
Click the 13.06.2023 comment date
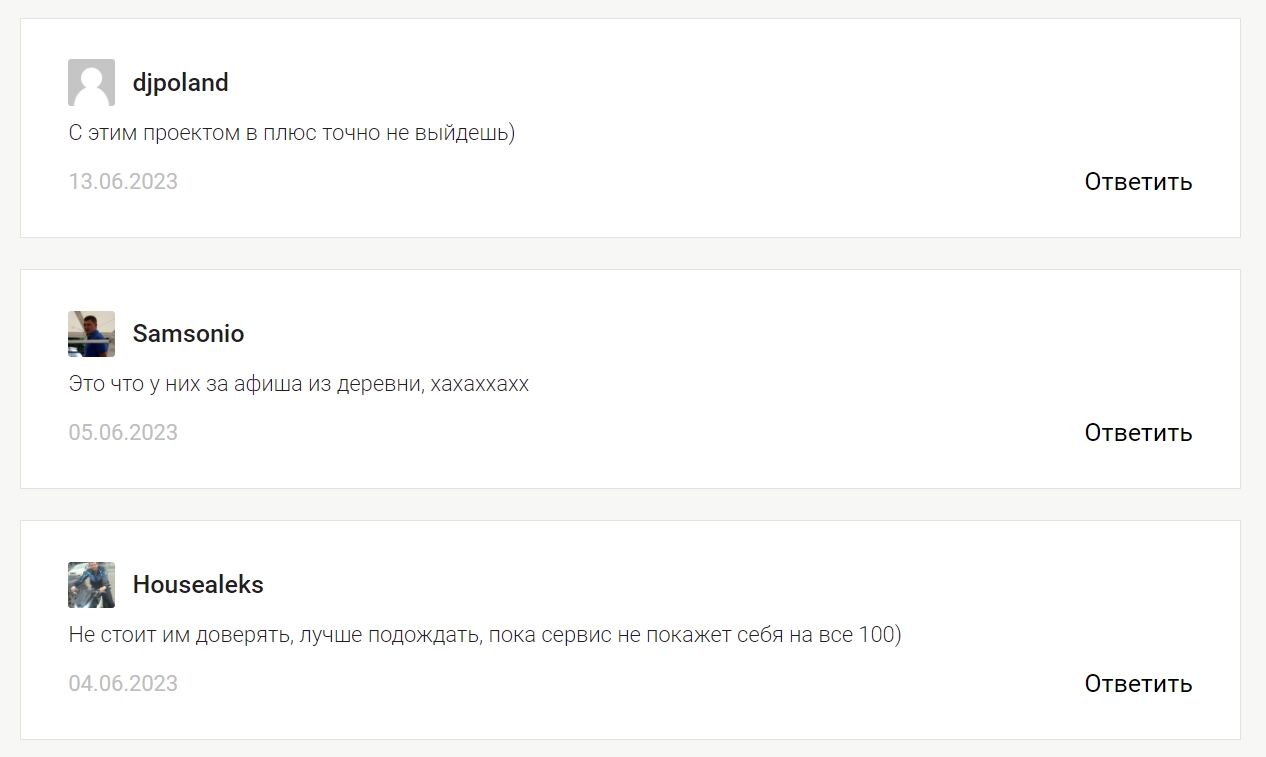pyautogui.click(x=123, y=181)
